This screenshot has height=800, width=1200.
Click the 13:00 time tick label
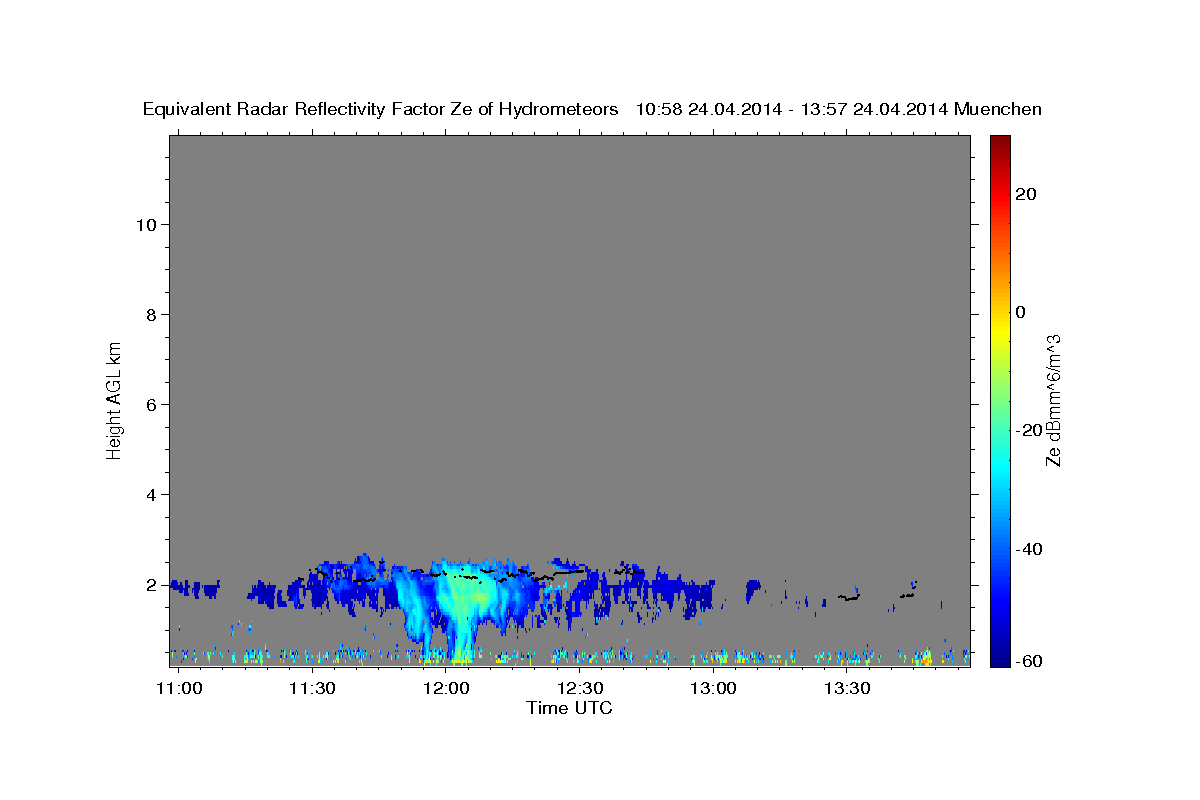713,688
